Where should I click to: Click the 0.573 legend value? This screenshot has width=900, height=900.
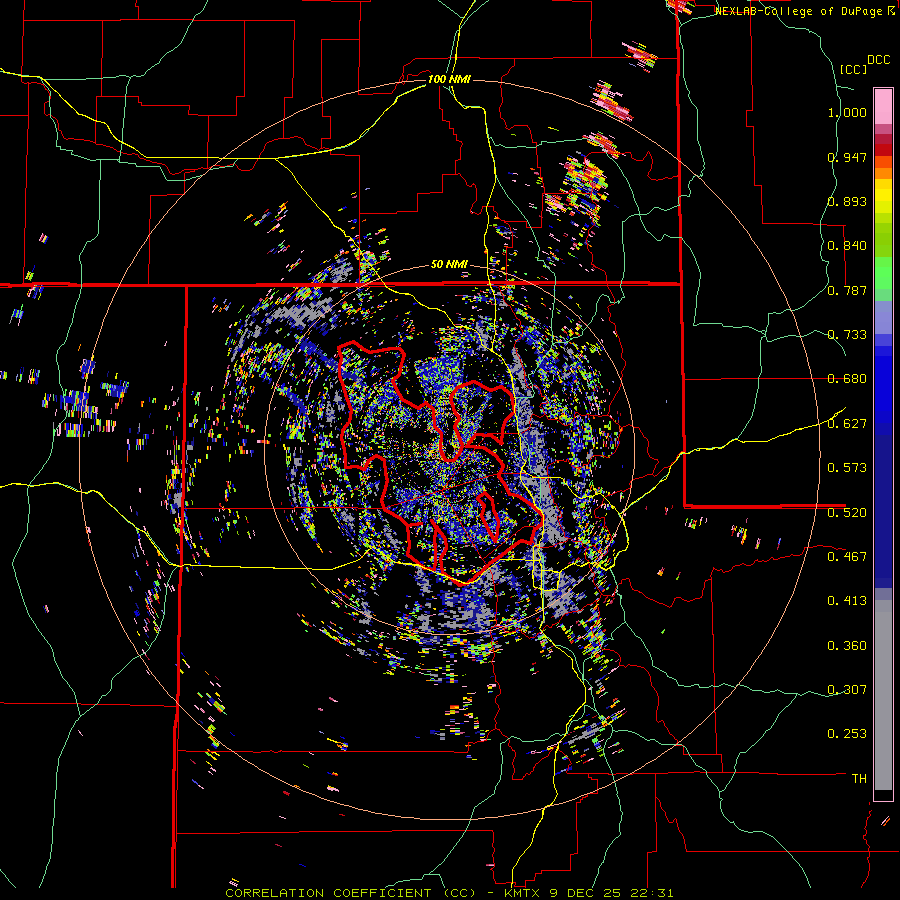[847, 468]
